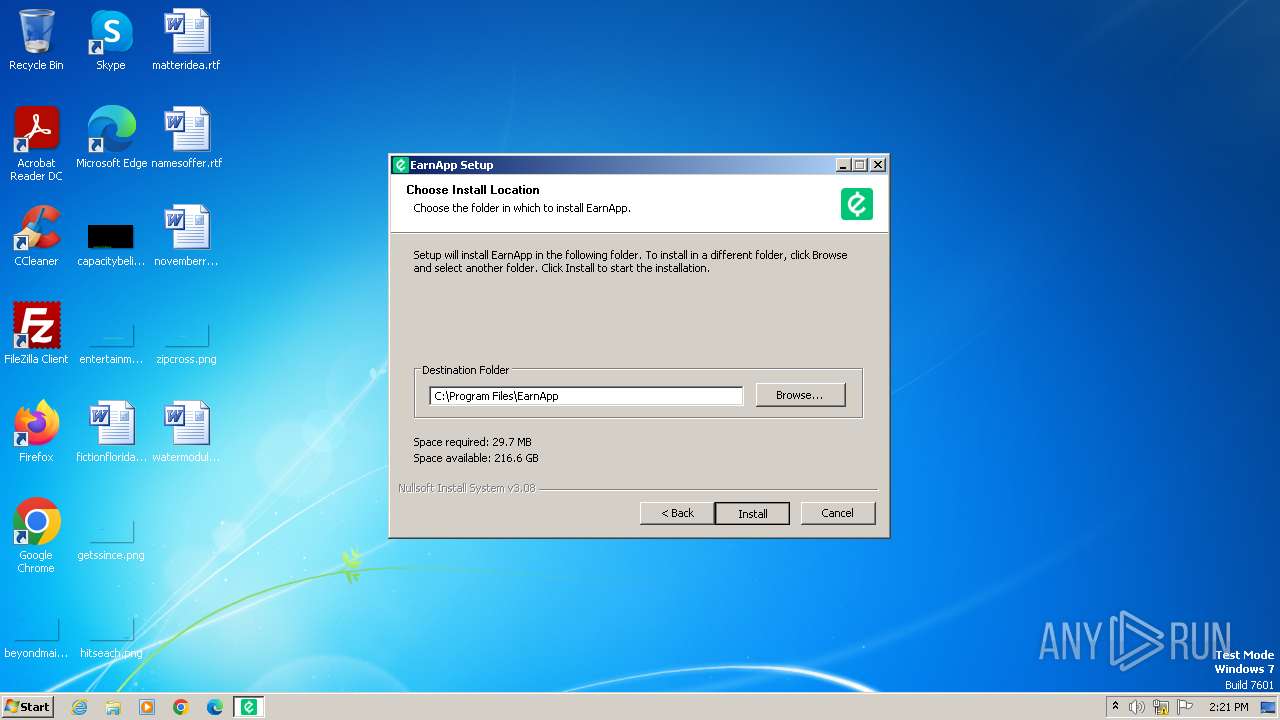Open the Action Center flag icon

[1185, 707]
